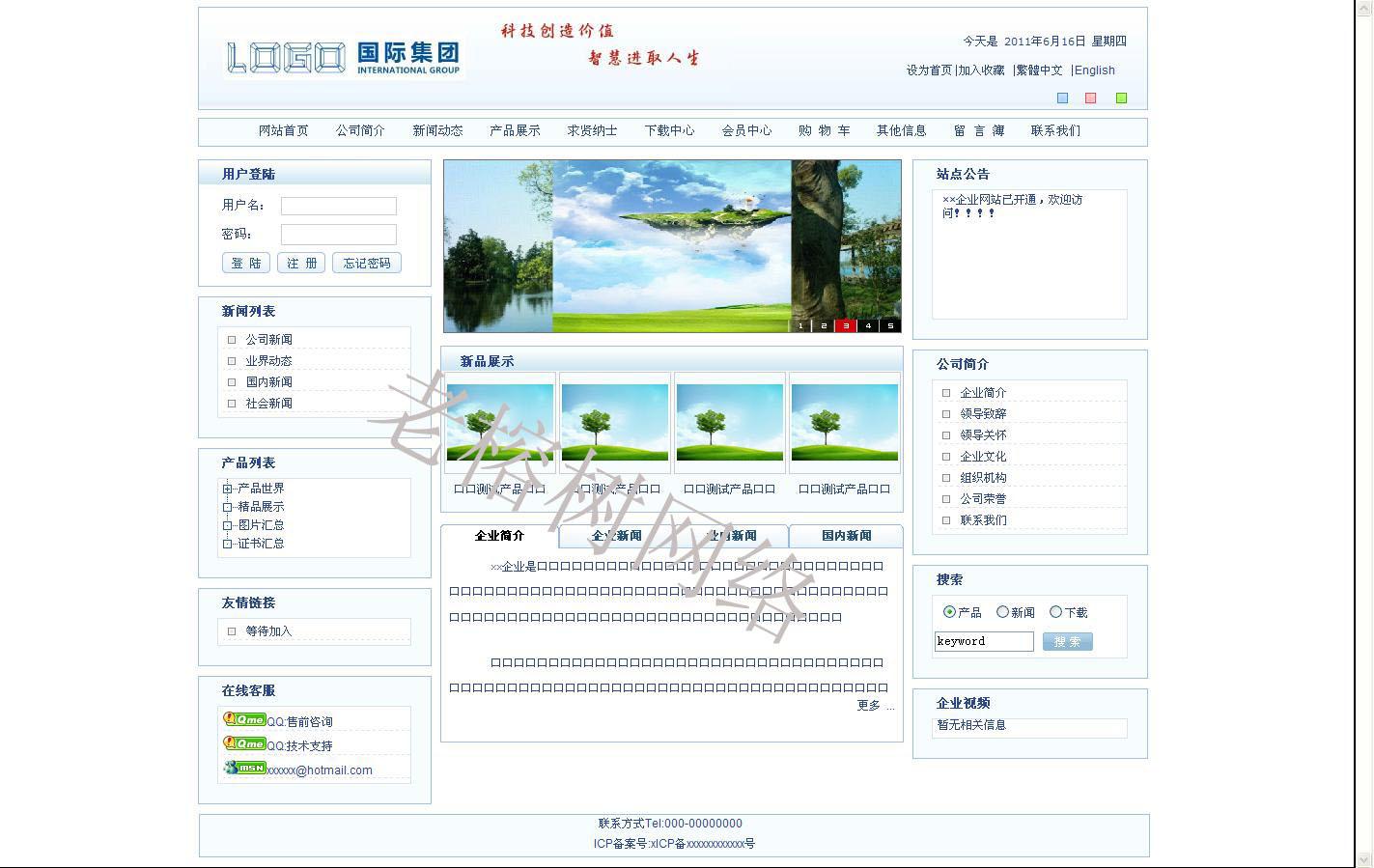
Task: Open 等待加入 friendly link
Action: pyautogui.click(x=268, y=631)
